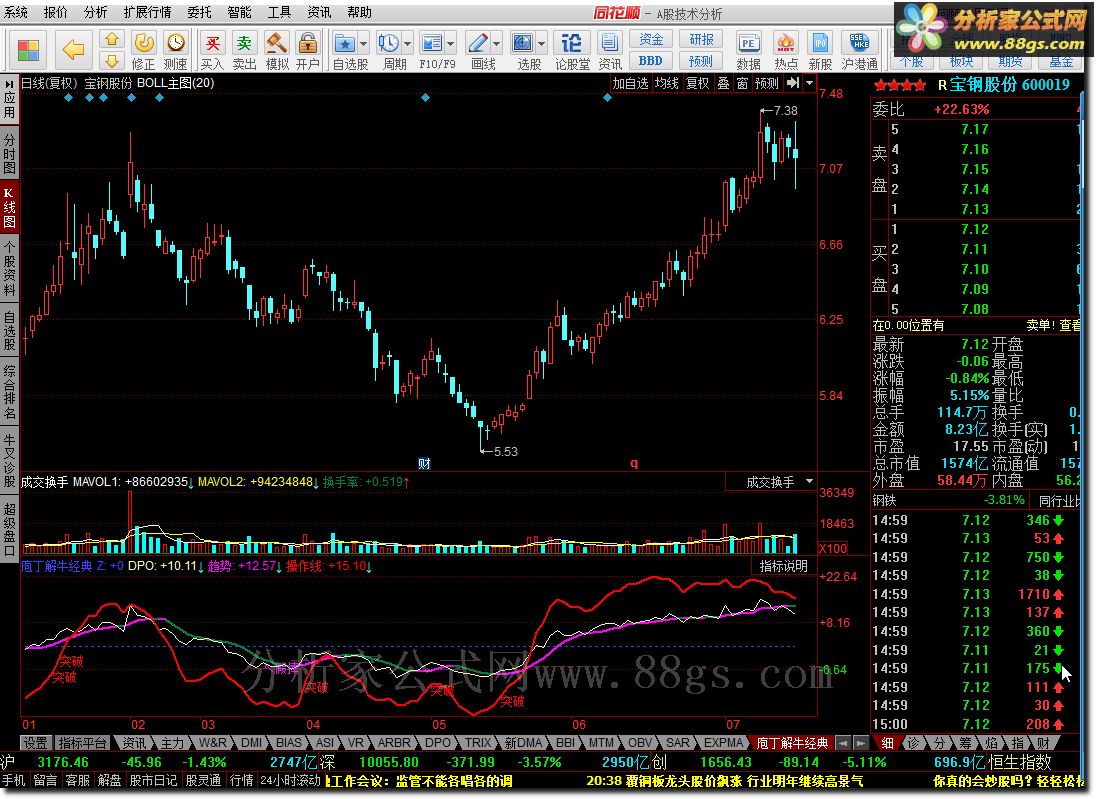Click the 设置 settings tab button
The width and height of the screenshot is (1096, 799).
pyautogui.click(x=35, y=743)
